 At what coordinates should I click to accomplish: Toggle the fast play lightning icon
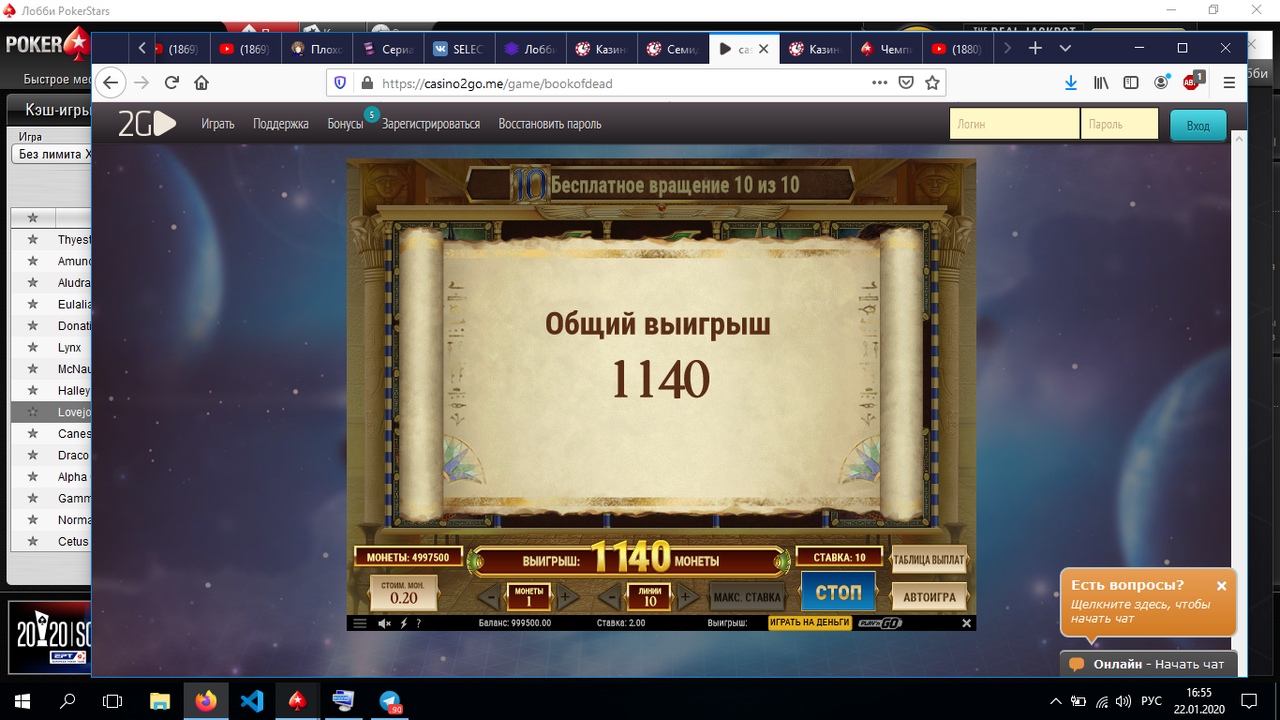[404, 623]
